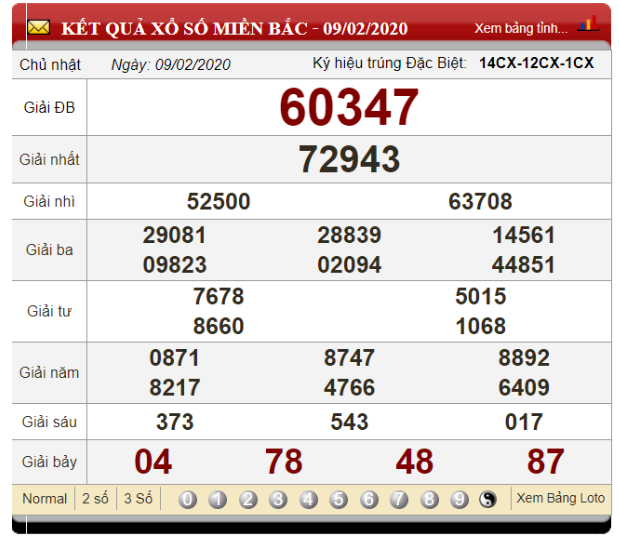This screenshot has width=619, height=542.
Task: Select digit 6 filter circle
Action: [369, 499]
